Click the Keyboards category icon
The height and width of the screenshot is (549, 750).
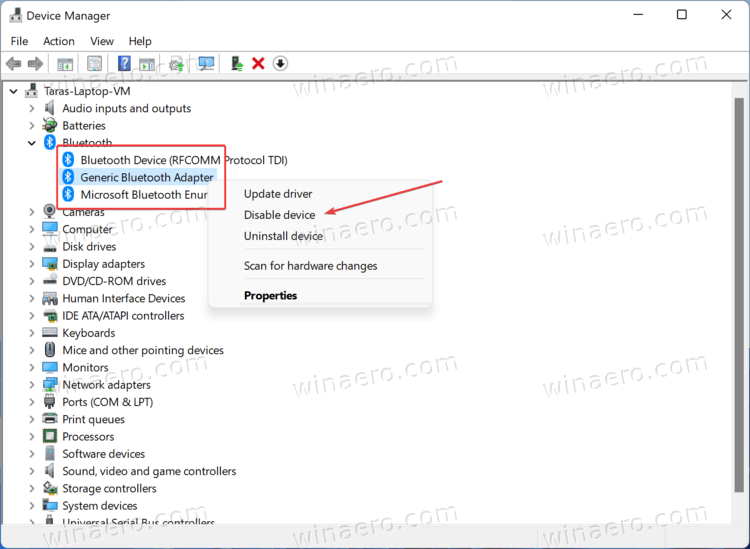click(50, 332)
